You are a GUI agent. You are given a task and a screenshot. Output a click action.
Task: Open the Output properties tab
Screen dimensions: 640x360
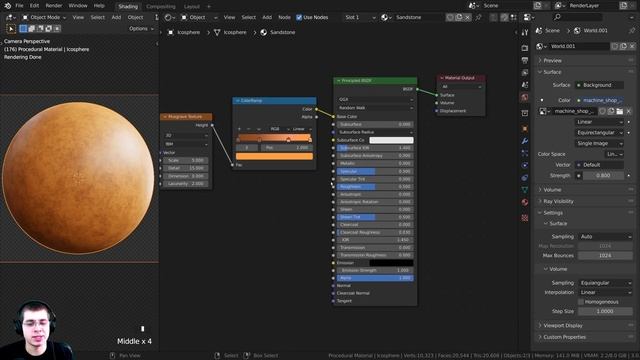tap(525, 60)
